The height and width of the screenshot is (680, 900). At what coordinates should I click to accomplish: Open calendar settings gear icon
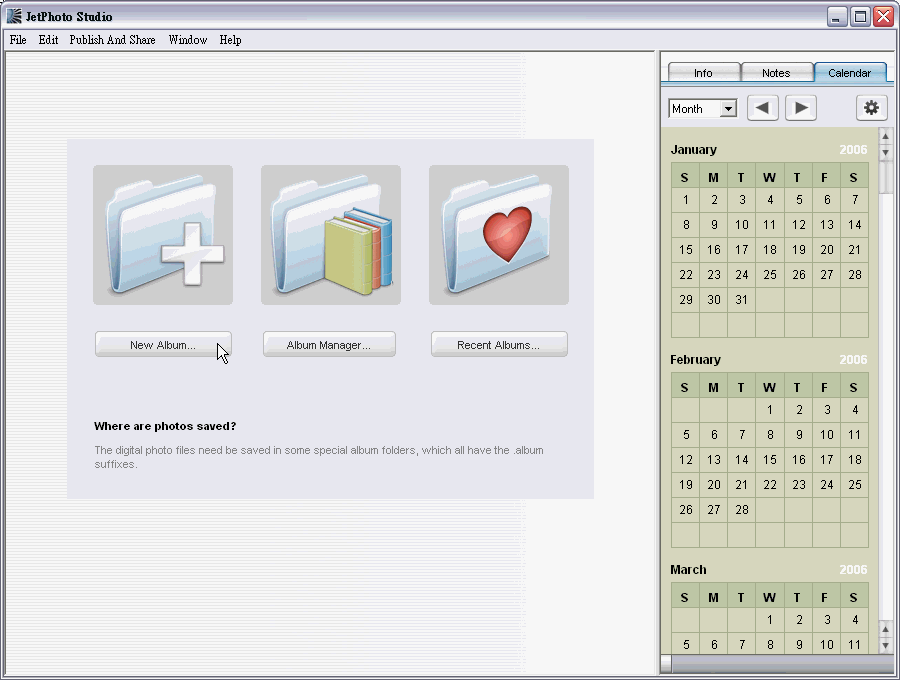(x=871, y=108)
